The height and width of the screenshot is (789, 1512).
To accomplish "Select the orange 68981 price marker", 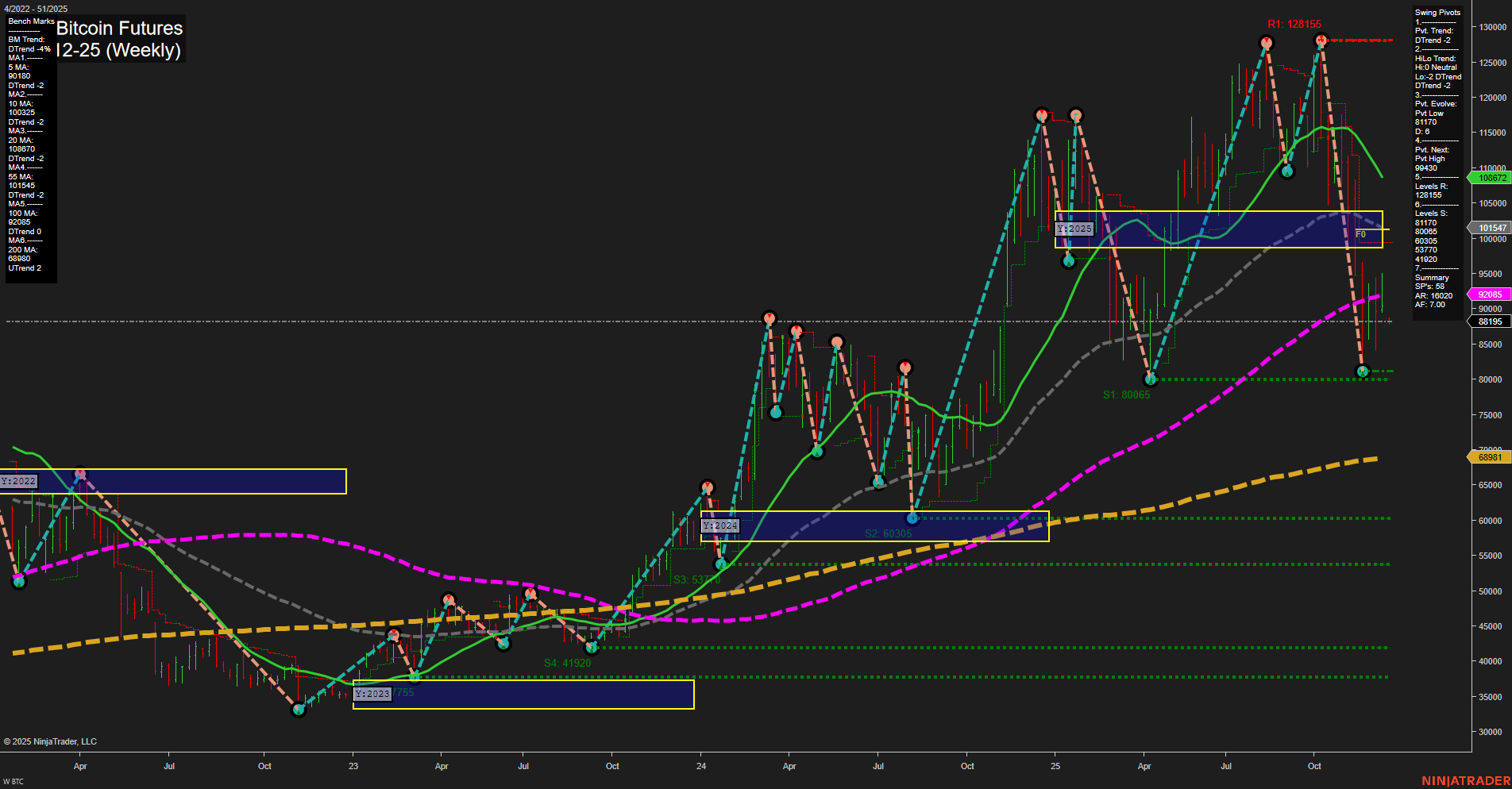I will pos(1489,456).
